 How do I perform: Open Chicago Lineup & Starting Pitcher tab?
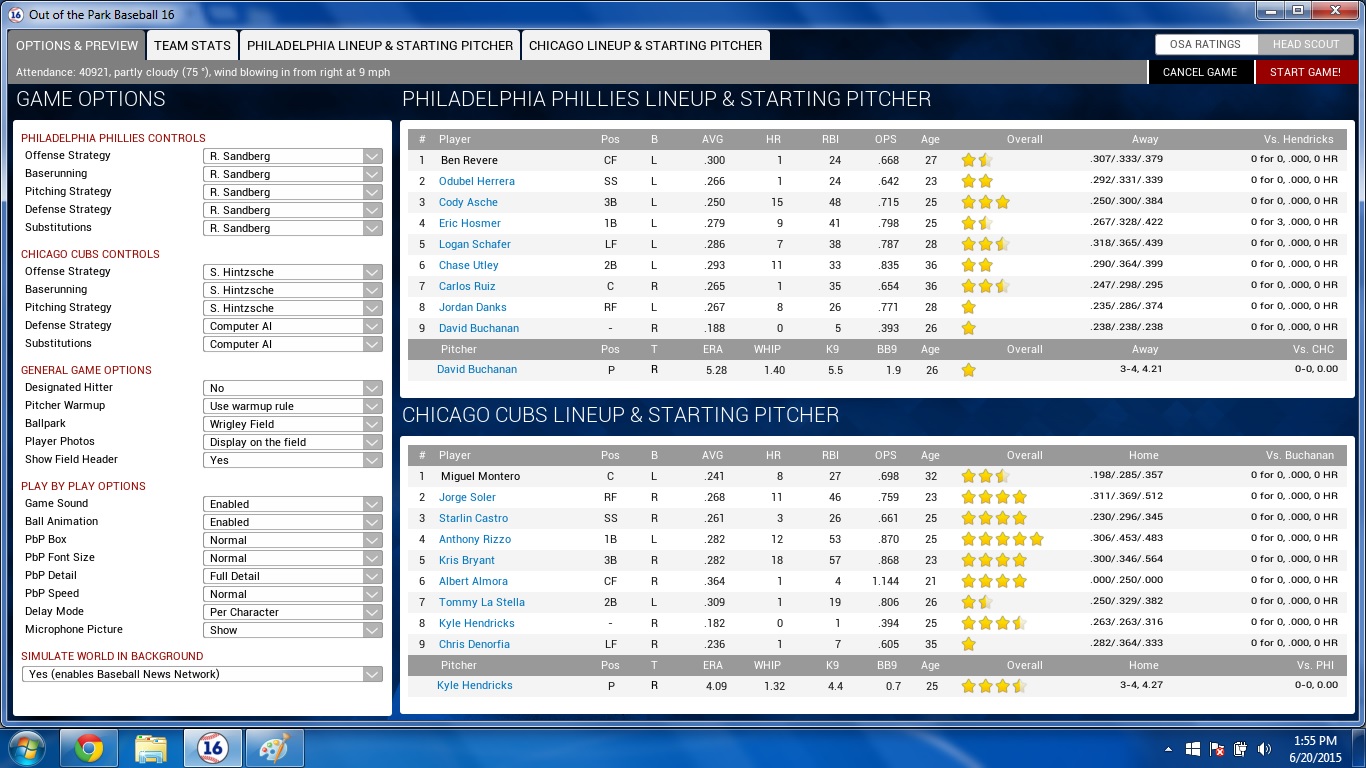point(646,45)
